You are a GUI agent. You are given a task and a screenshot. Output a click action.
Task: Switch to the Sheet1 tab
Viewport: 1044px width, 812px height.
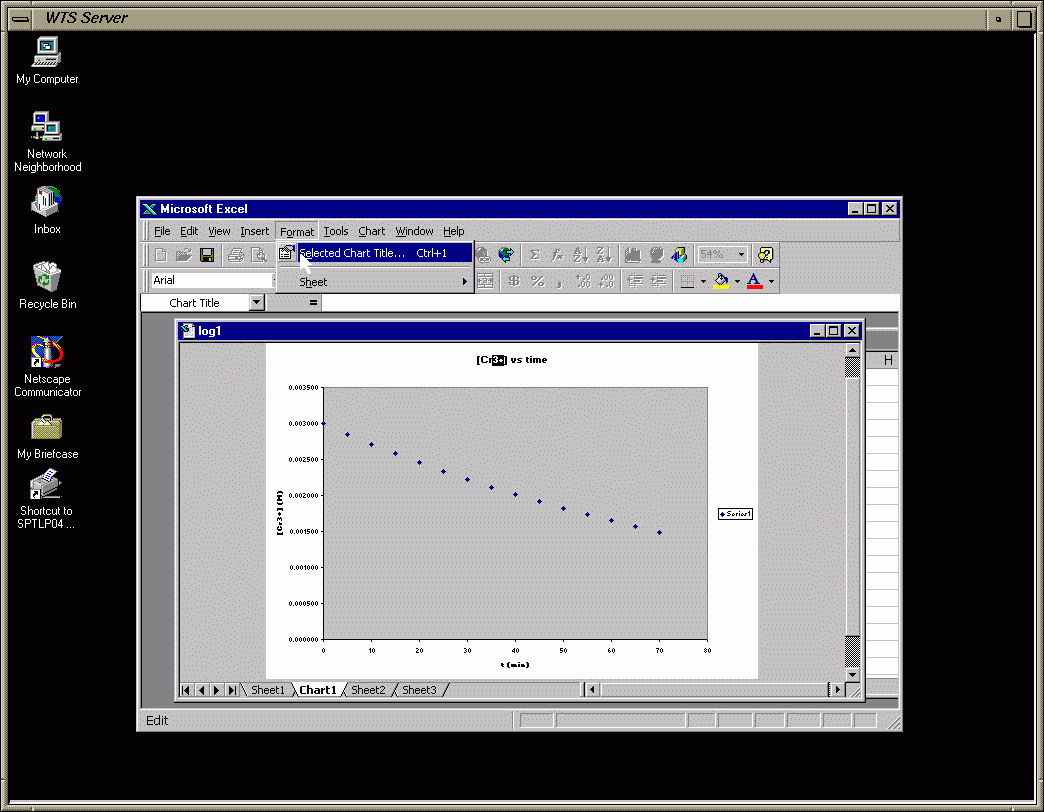tap(268, 690)
